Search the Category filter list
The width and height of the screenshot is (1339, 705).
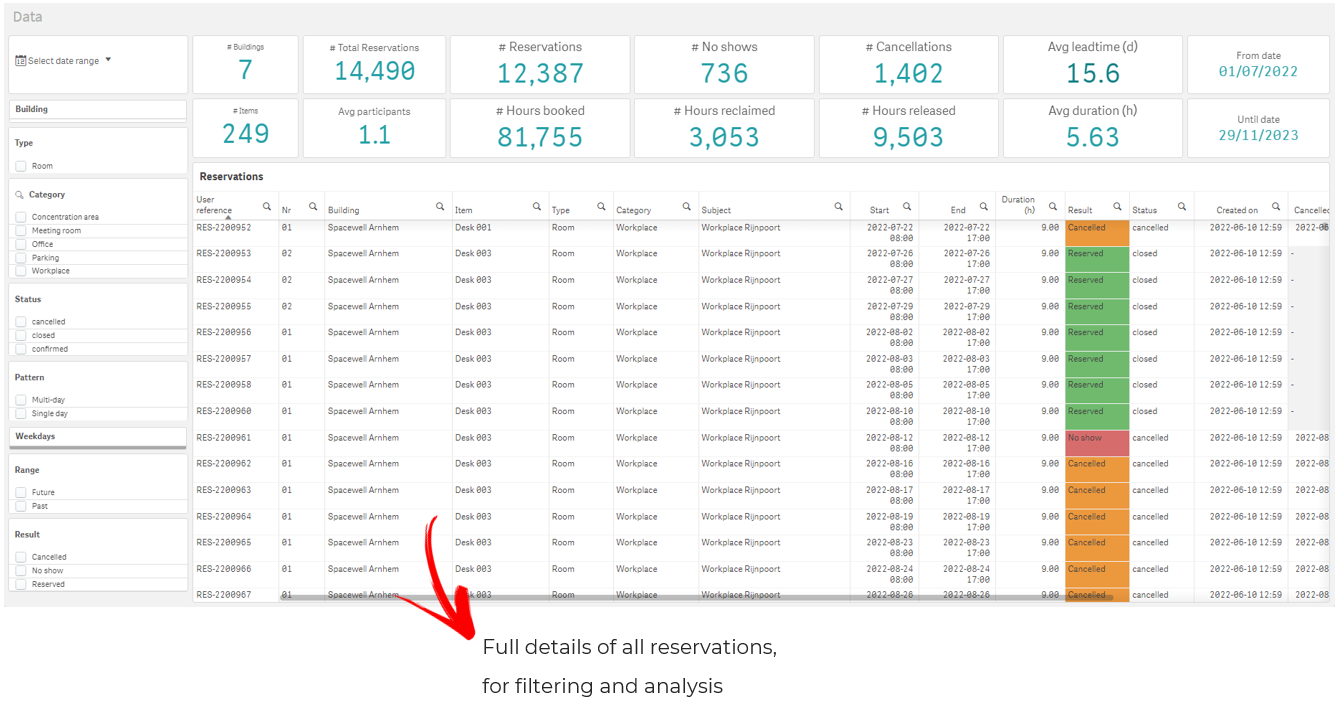(x=19, y=195)
